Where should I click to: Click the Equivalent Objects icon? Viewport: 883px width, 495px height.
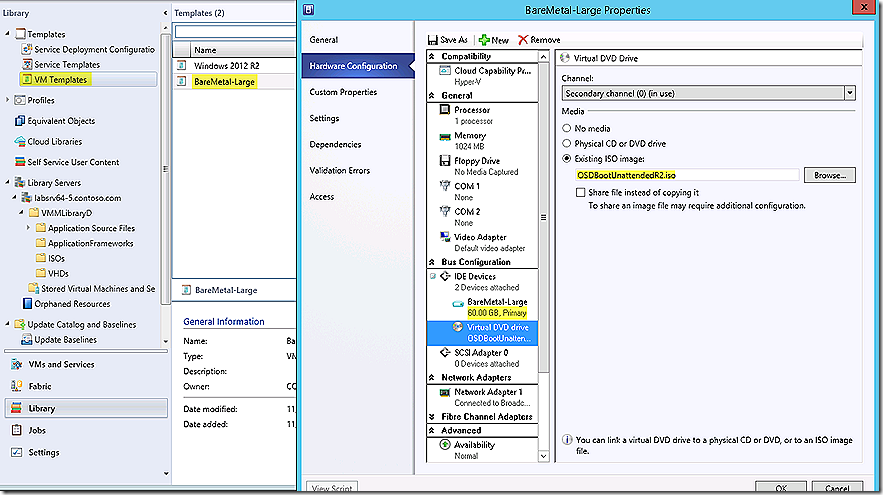tap(20, 121)
